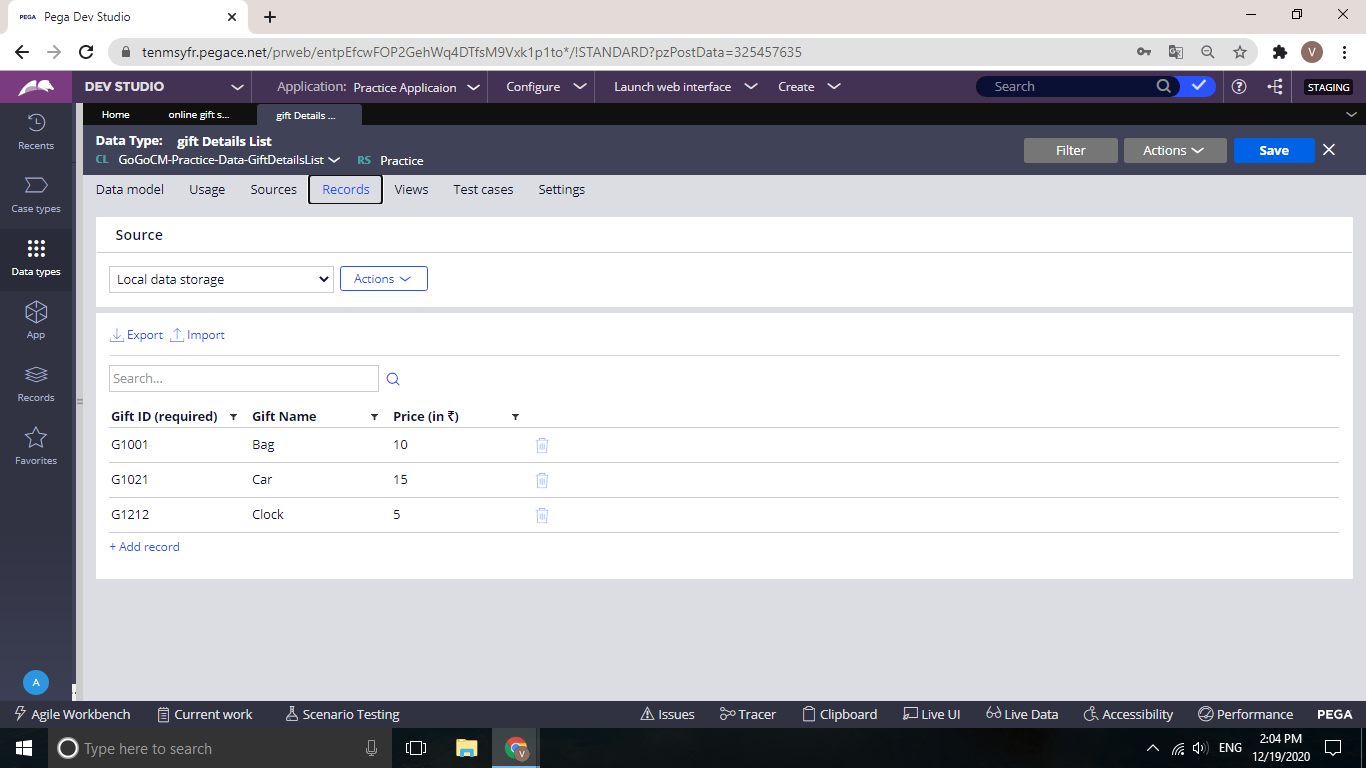Open Case types in sidebar
This screenshot has height=768, width=1366.
36,195
